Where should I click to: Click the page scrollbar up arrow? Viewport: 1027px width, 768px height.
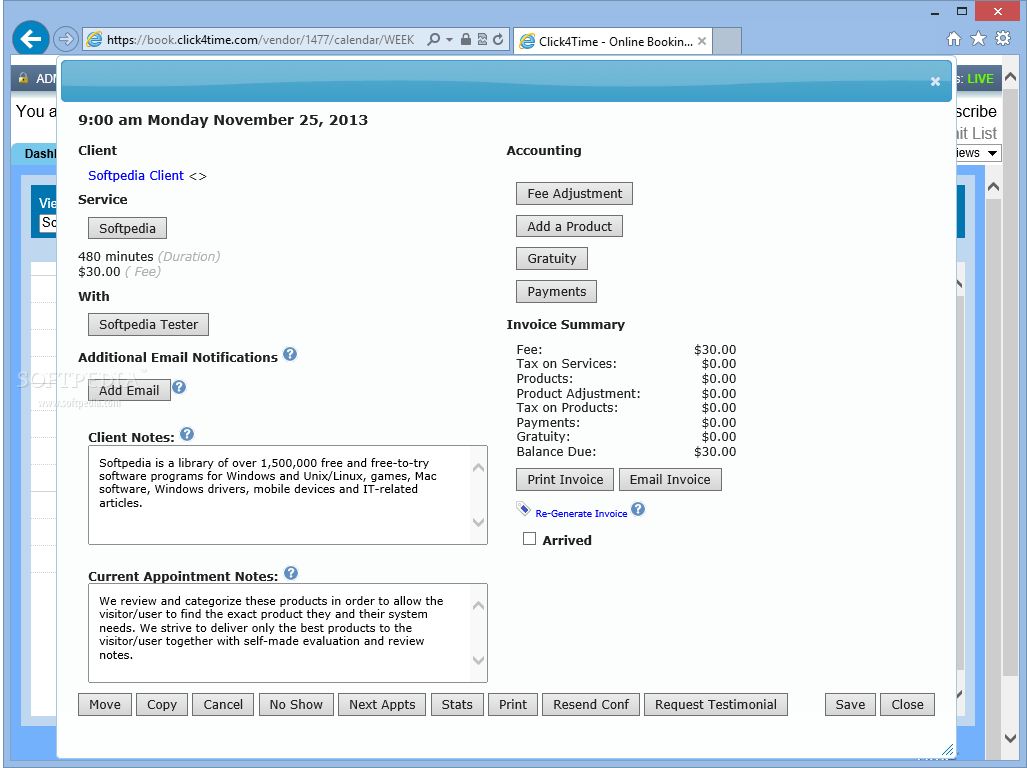pyautogui.click(x=1011, y=77)
